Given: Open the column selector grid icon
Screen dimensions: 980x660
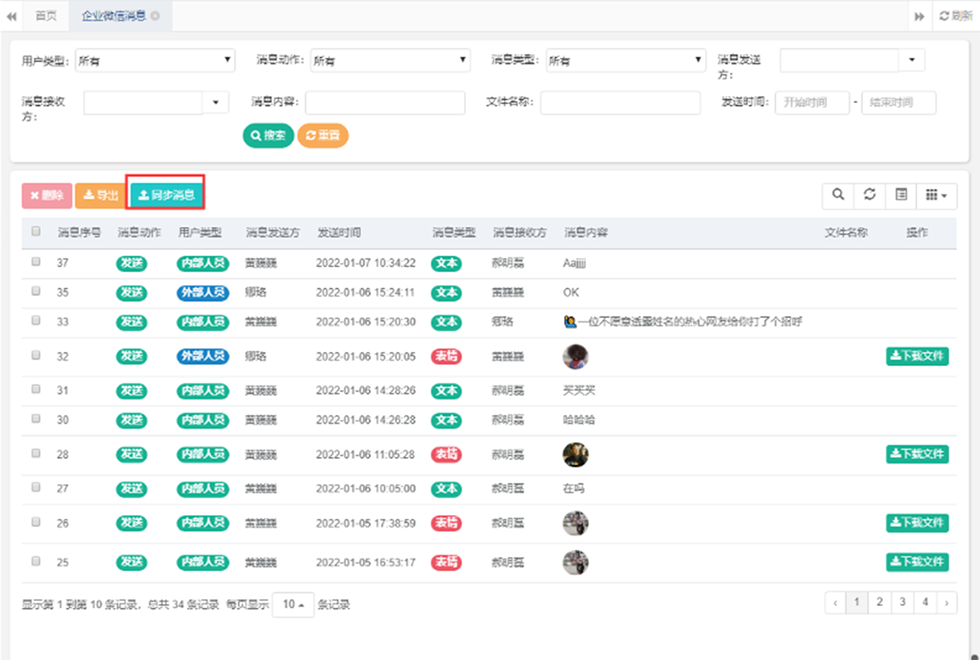Looking at the screenshot, I should pos(937,195).
